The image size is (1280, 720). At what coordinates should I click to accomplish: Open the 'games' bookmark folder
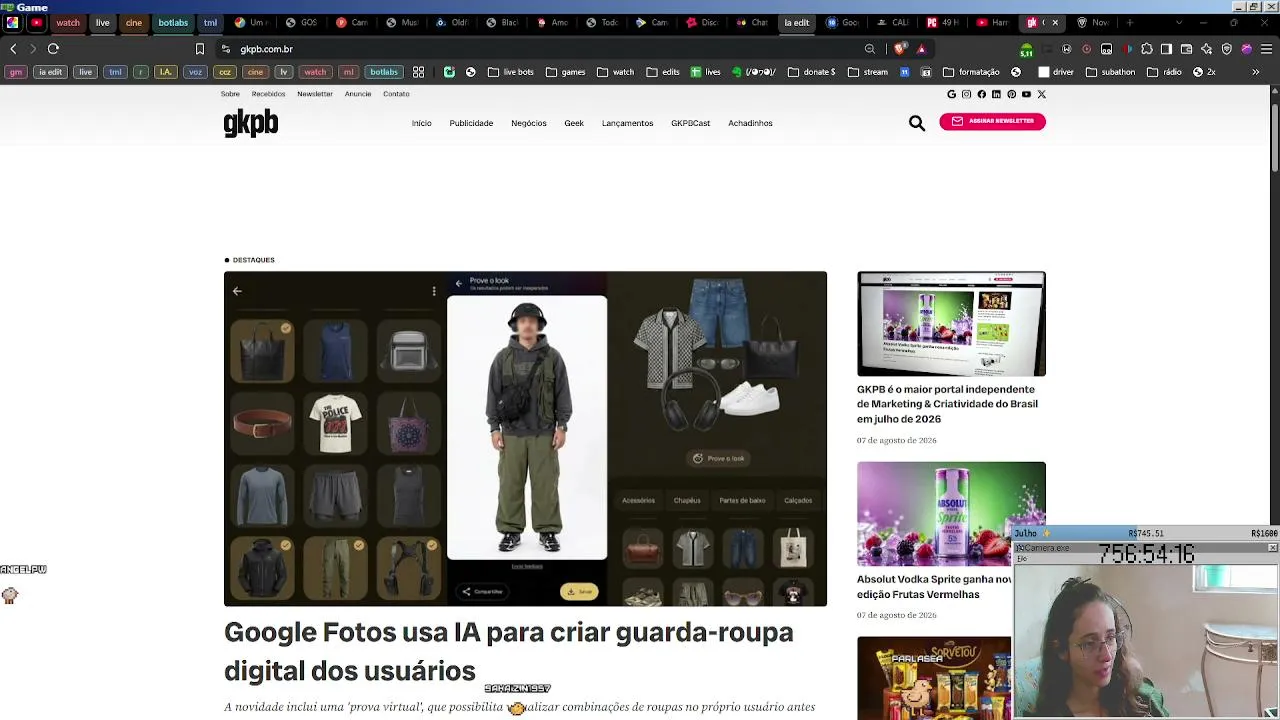(x=566, y=72)
